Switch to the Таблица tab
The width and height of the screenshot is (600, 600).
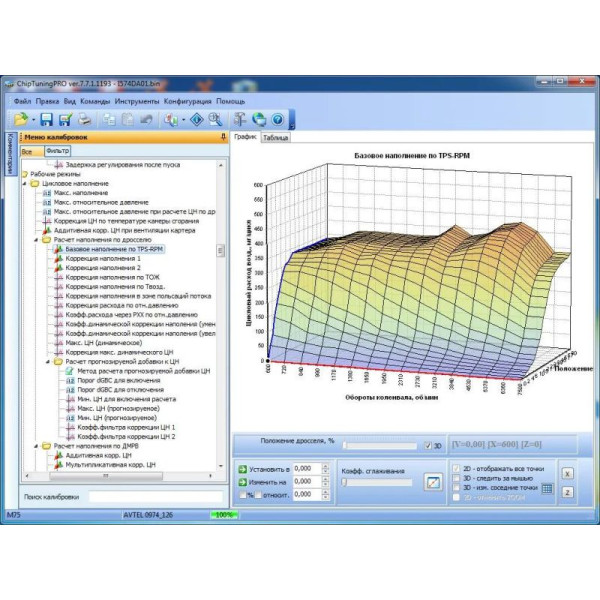pos(275,138)
